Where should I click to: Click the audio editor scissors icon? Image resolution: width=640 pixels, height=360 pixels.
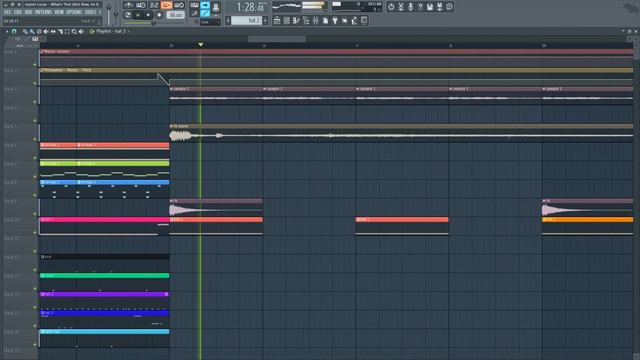[x=401, y=7]
